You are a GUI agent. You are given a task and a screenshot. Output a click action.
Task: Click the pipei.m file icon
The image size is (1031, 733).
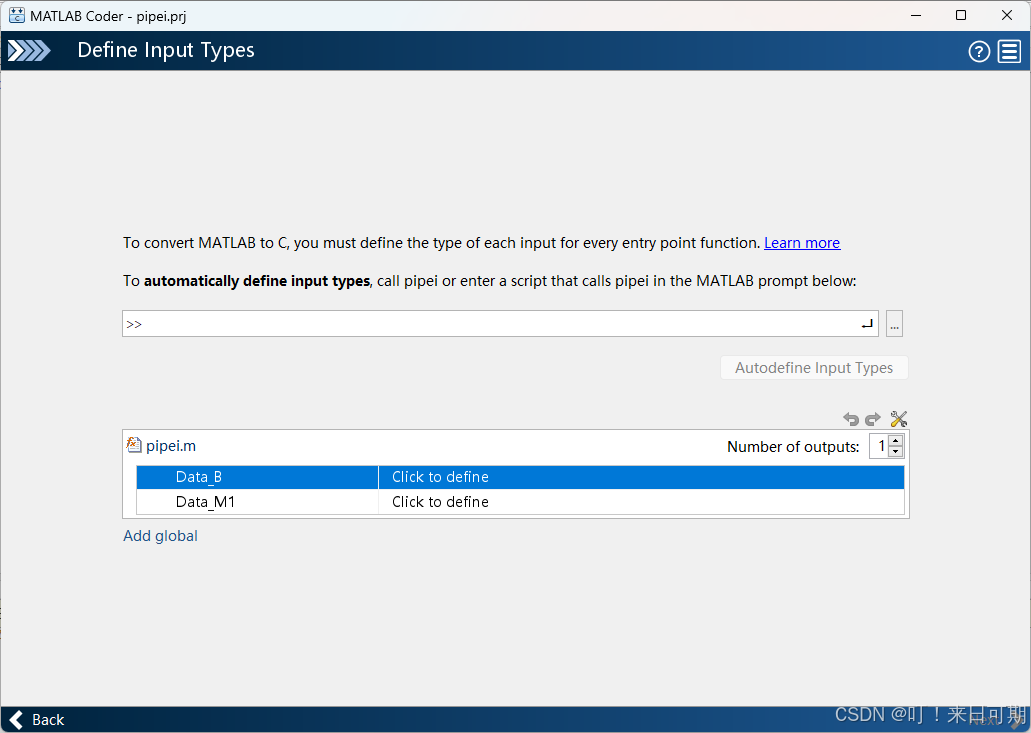pos(133,445)
